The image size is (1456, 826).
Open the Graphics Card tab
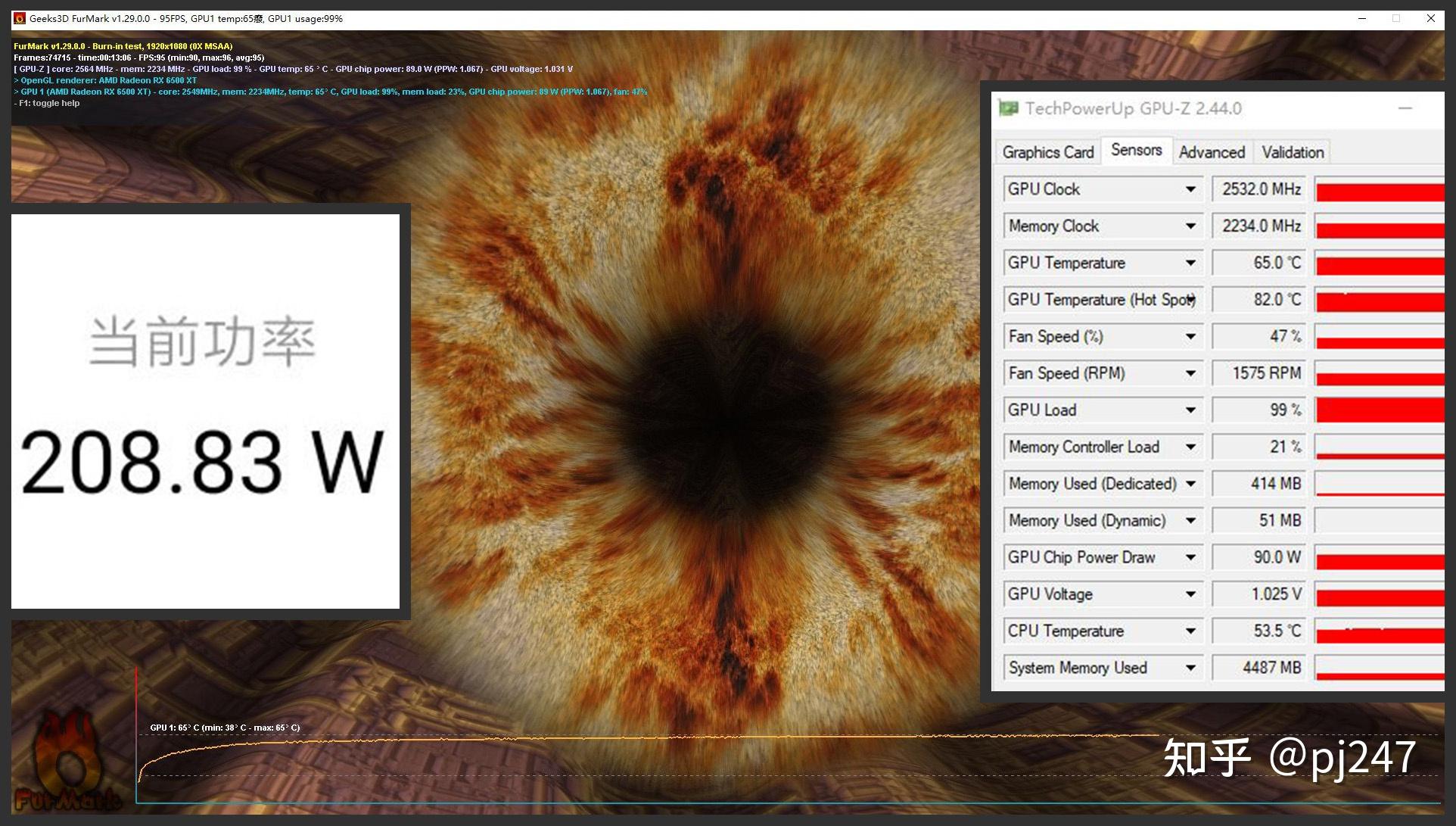point(1049,151)
